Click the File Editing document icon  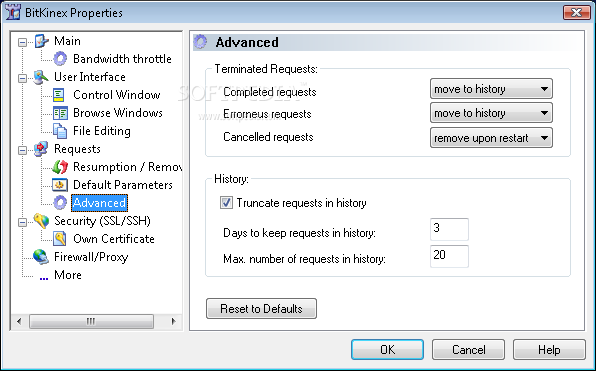pyautogui.click(x=60, y=131)
